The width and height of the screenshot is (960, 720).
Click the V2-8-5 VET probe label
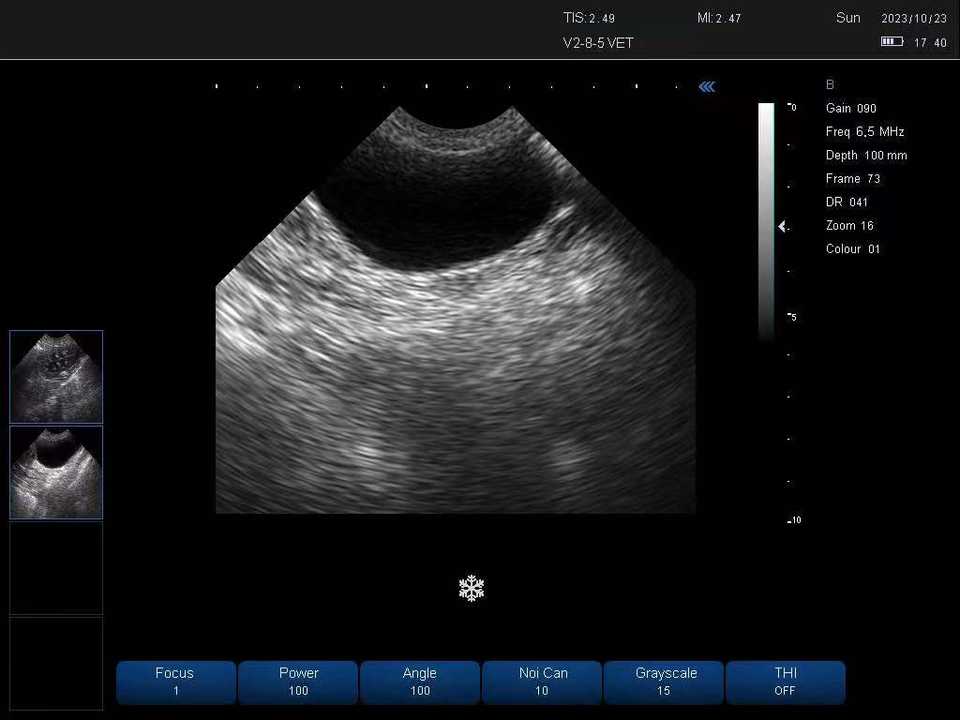pyautogui.click(x=598, y=43)
